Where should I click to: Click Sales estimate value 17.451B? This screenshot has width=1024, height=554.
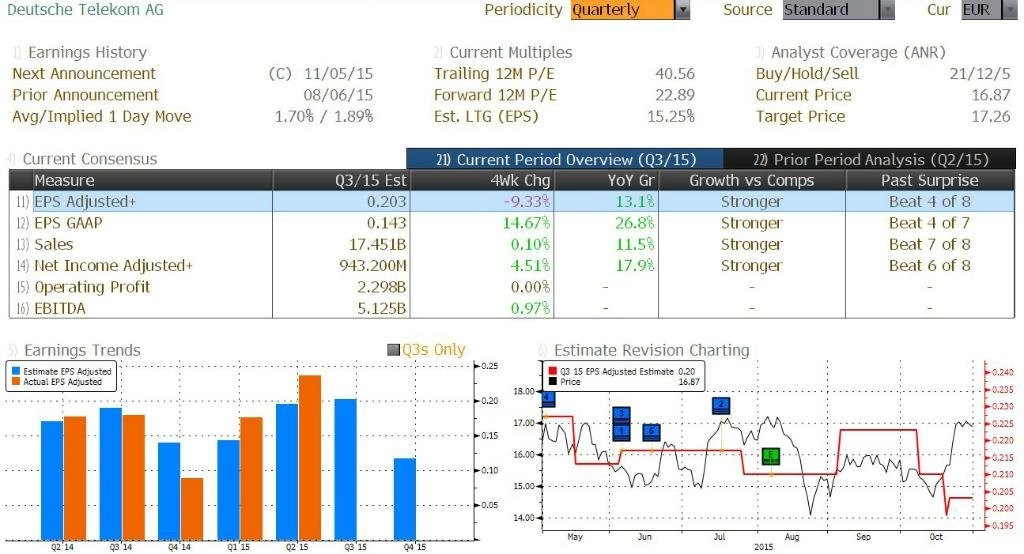(x=377, y=244)
